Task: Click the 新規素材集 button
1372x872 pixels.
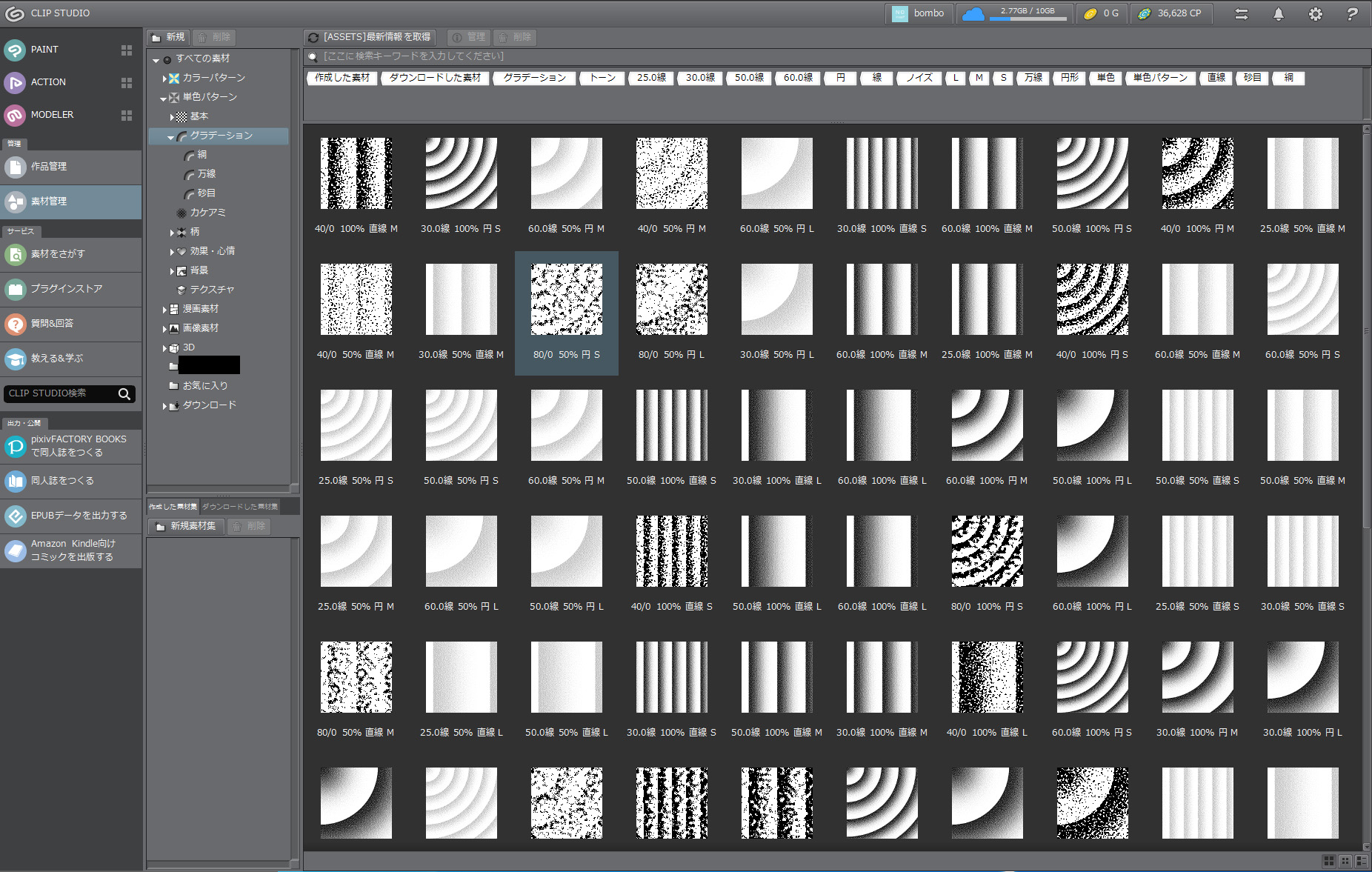Action: point(187,526)
